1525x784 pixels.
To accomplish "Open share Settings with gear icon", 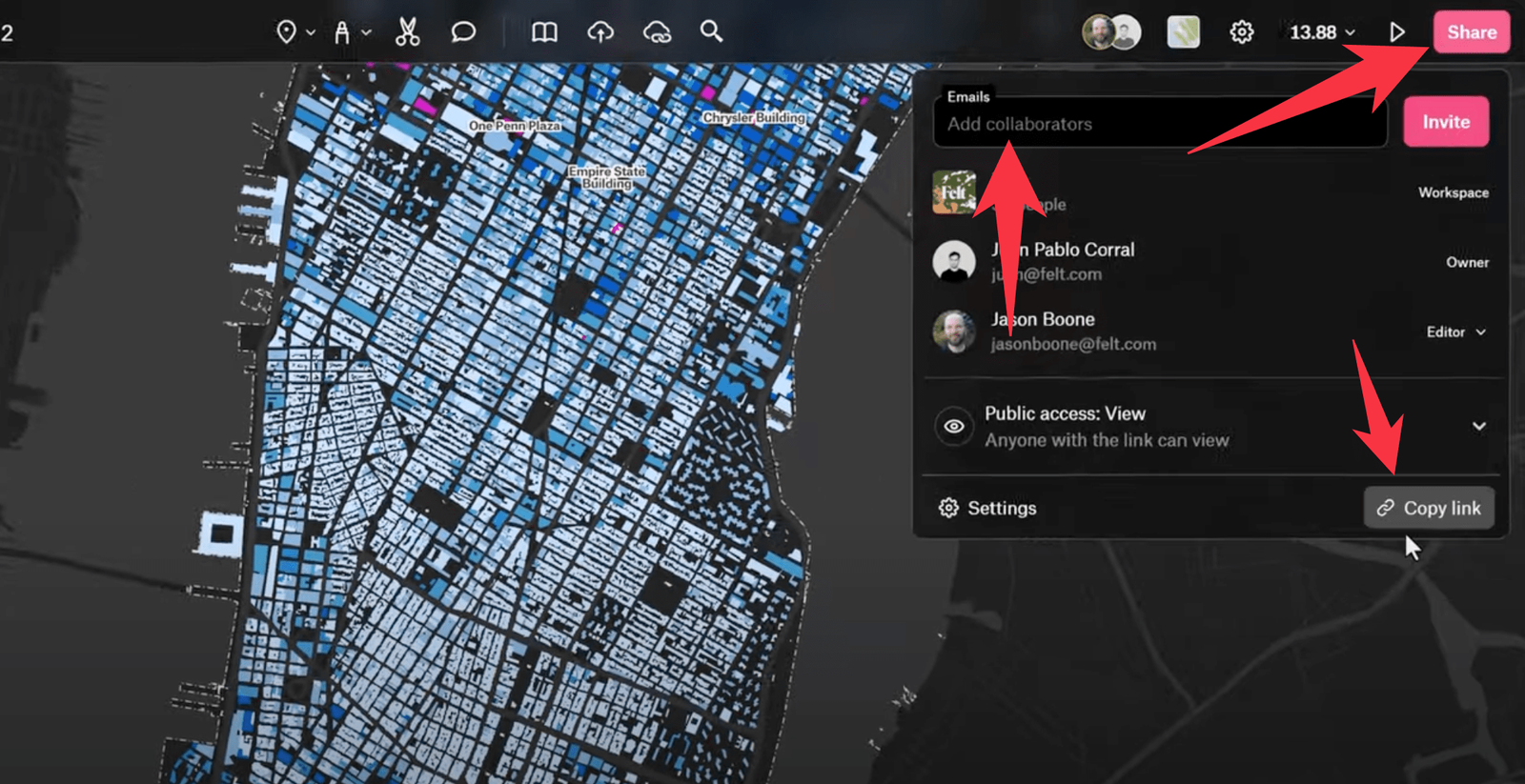I will pos(987,508).
